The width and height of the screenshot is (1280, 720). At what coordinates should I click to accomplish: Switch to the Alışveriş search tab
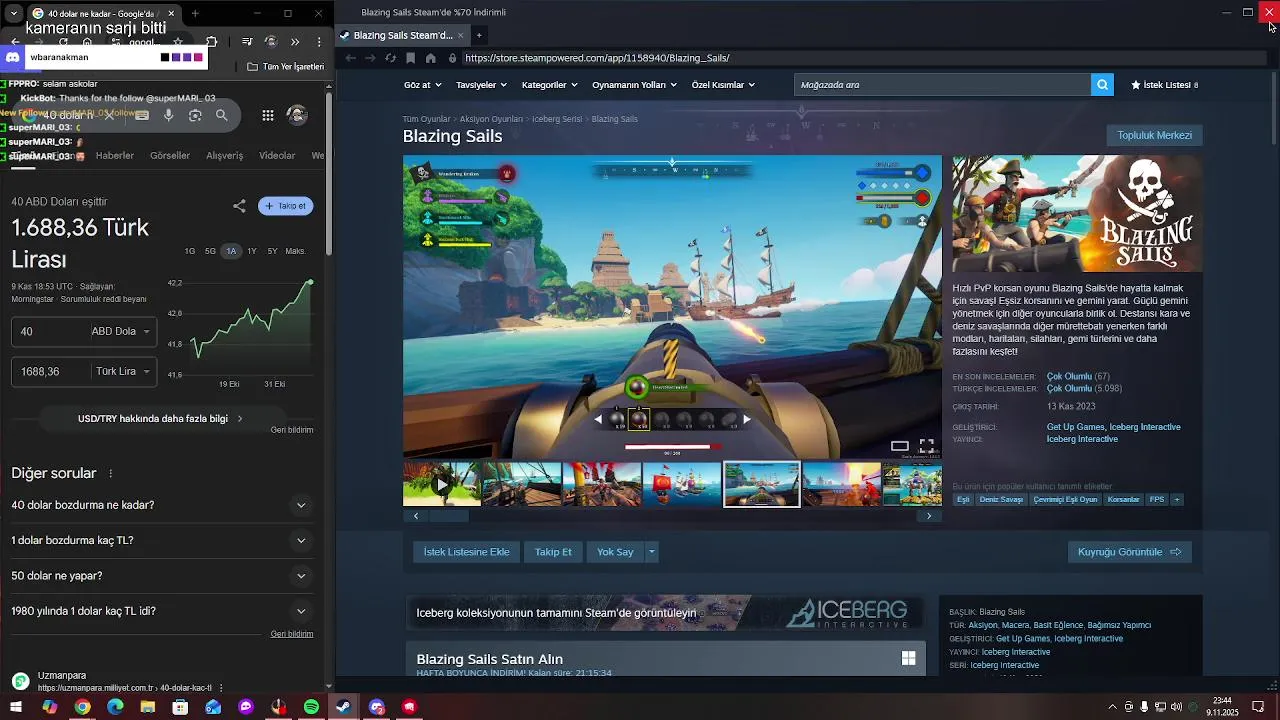(x=224, y=156)
